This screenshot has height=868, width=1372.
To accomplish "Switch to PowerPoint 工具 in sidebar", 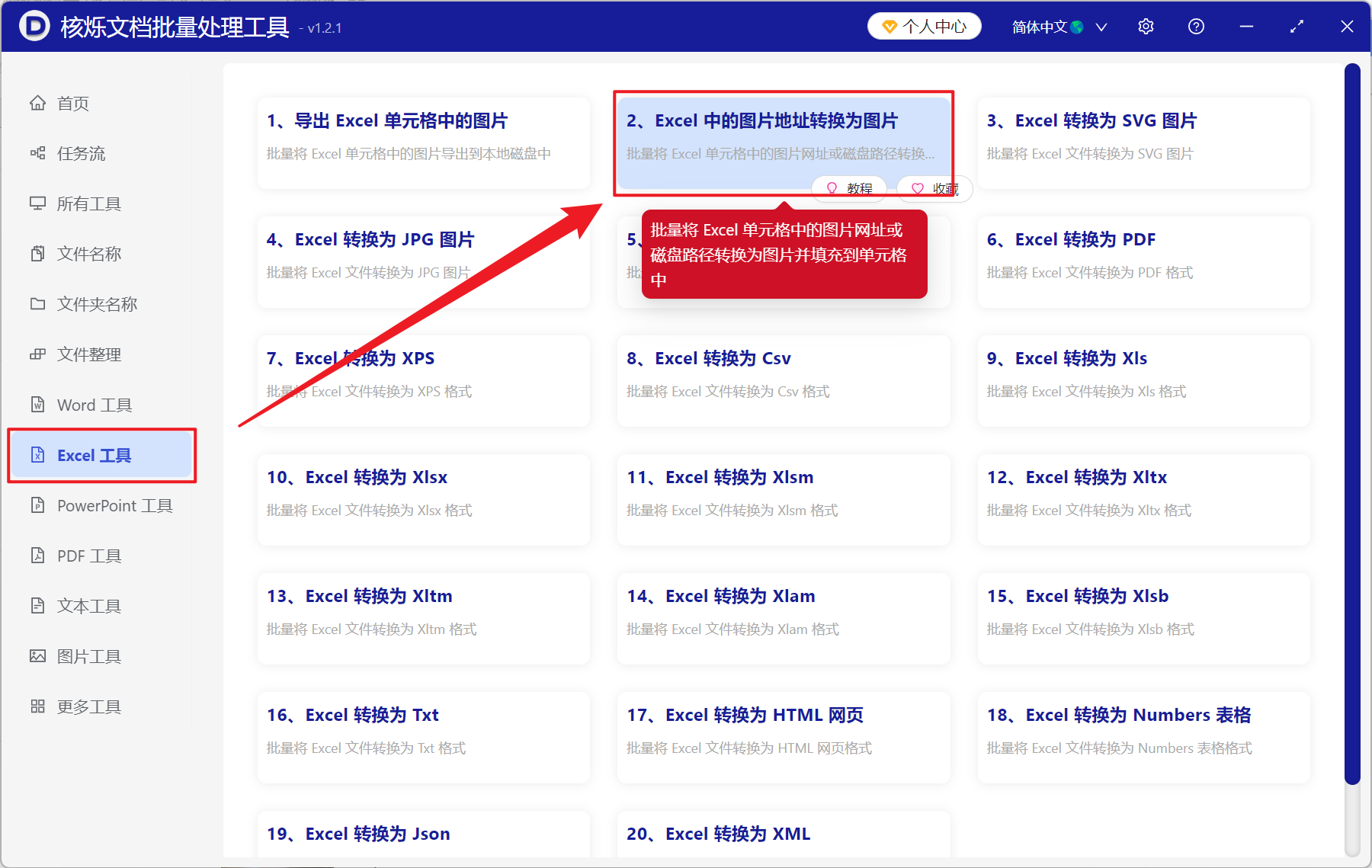I will [38, 505].
